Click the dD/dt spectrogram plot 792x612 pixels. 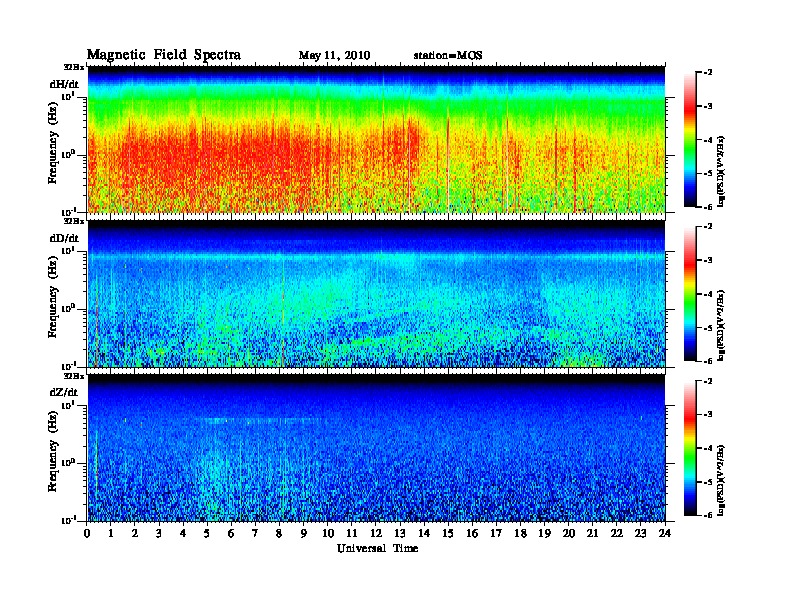(x=377, y=293)
